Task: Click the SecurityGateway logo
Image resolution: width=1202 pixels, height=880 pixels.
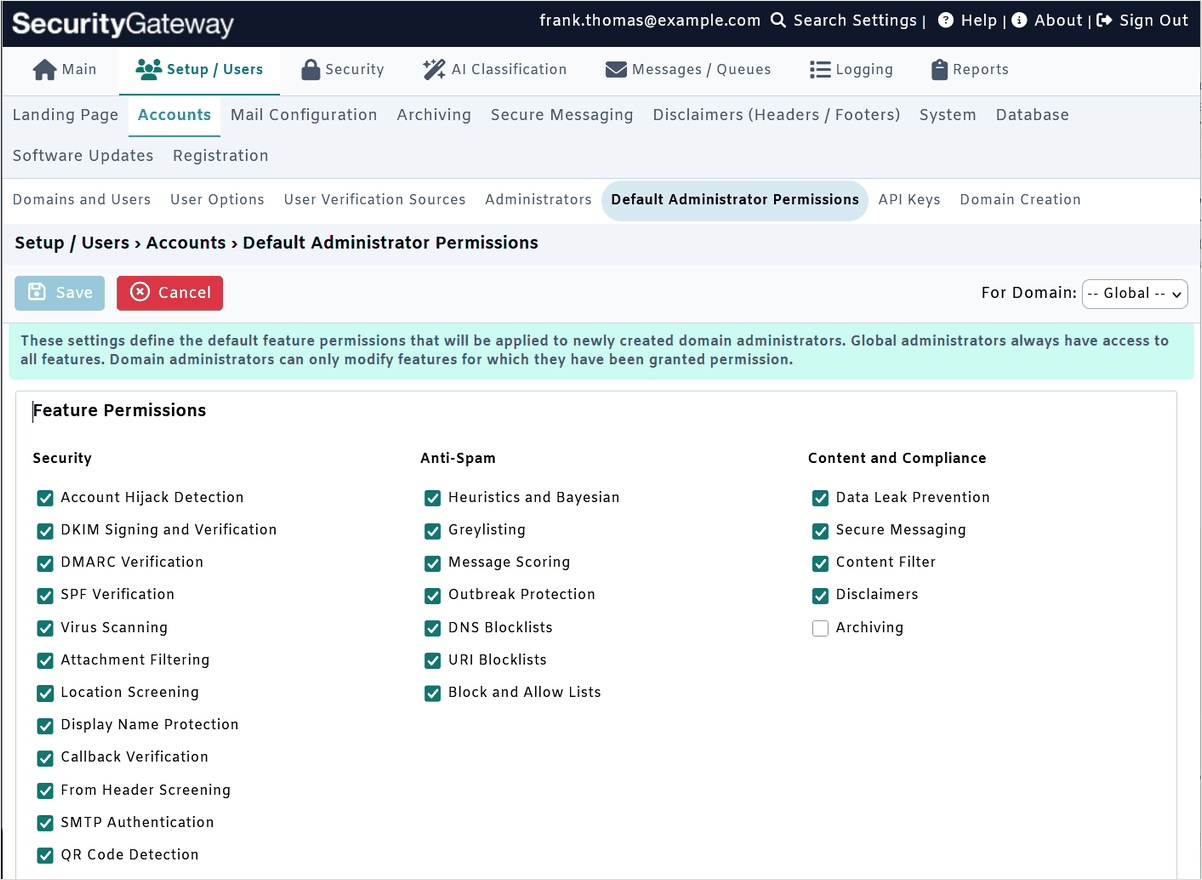Action: (x=123, y=24)
